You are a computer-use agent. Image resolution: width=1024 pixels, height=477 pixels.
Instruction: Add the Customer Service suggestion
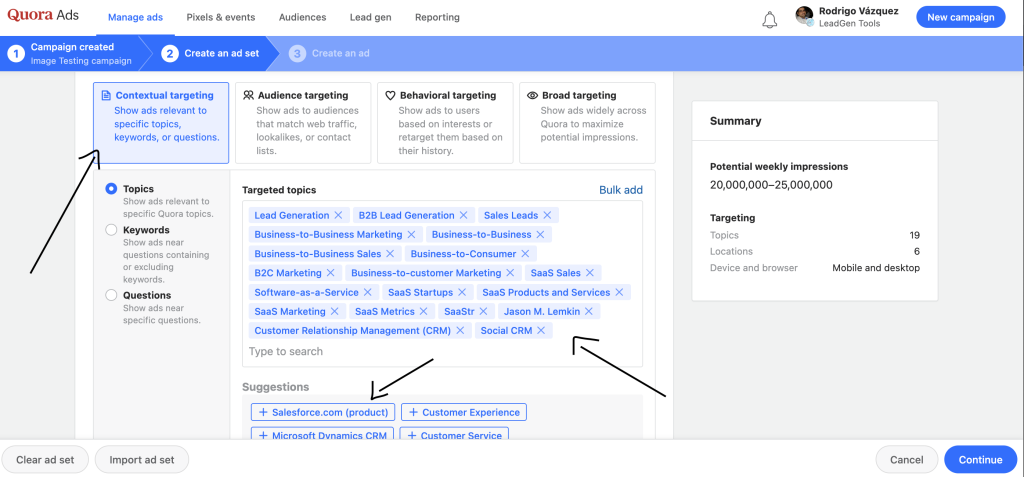coord(454,435)
